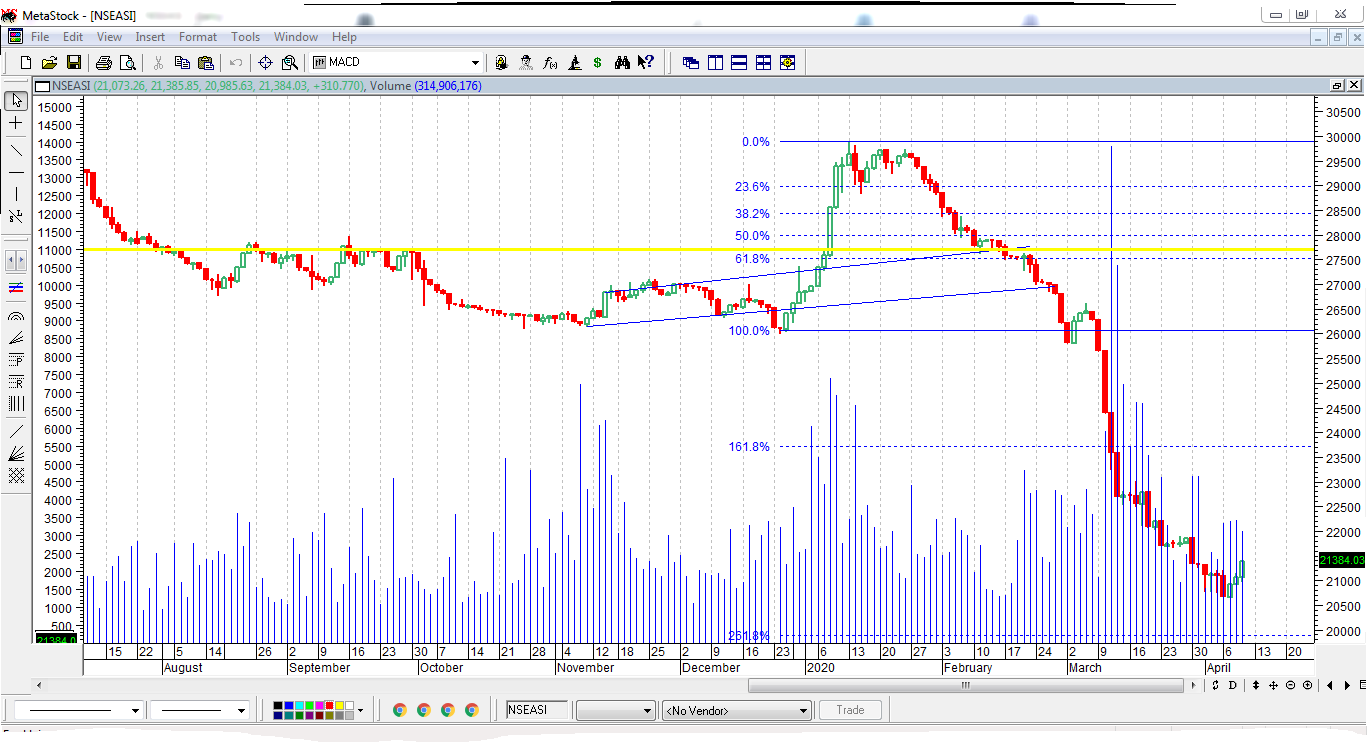The height and width of the screenshot is (743, 1367).
Task: Select the Fibonacci Time Zones vertical bars tool
Action: click(x=16, y=404)
